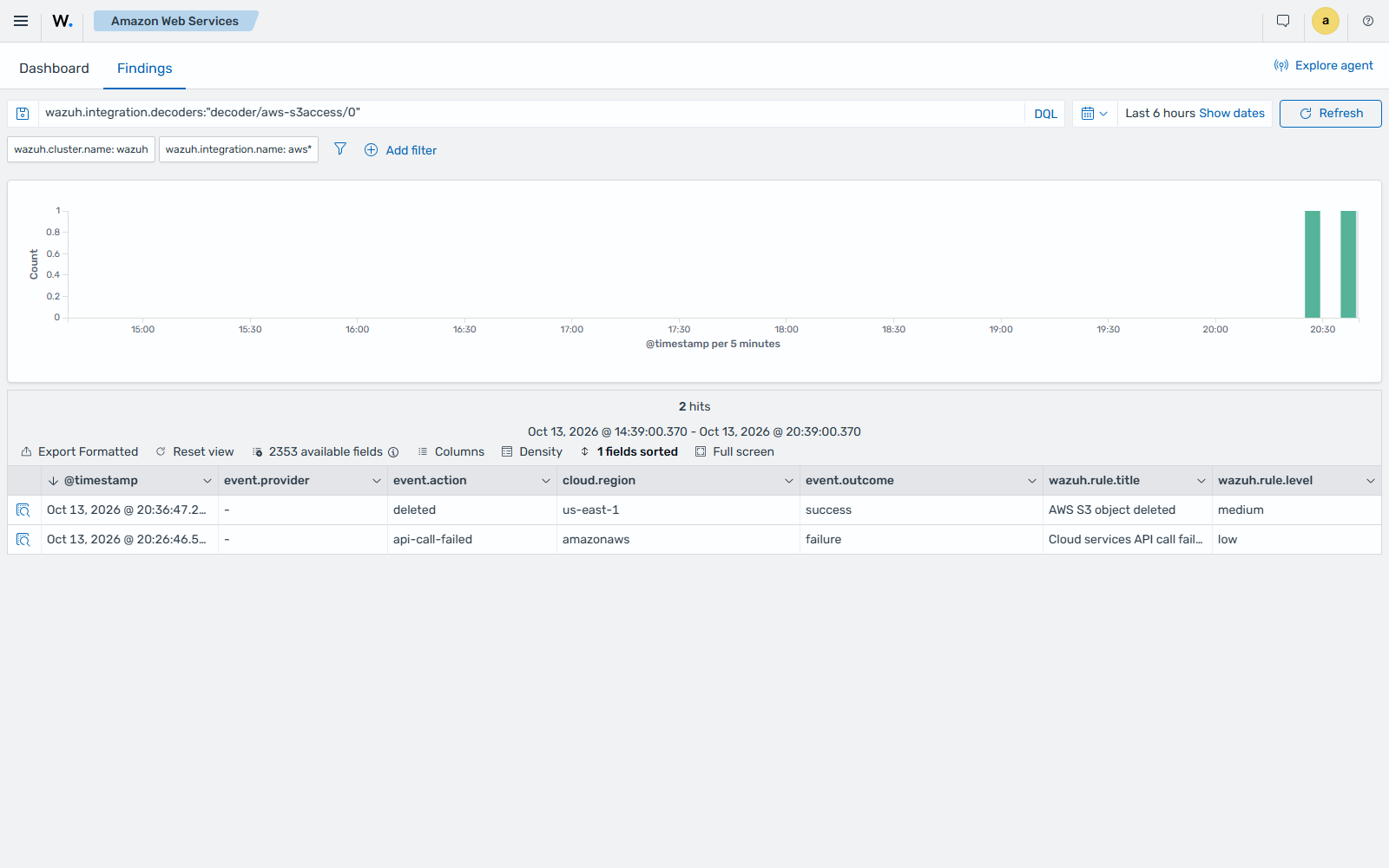
Task: Open the Columns selector
Action: coord(451,452)
